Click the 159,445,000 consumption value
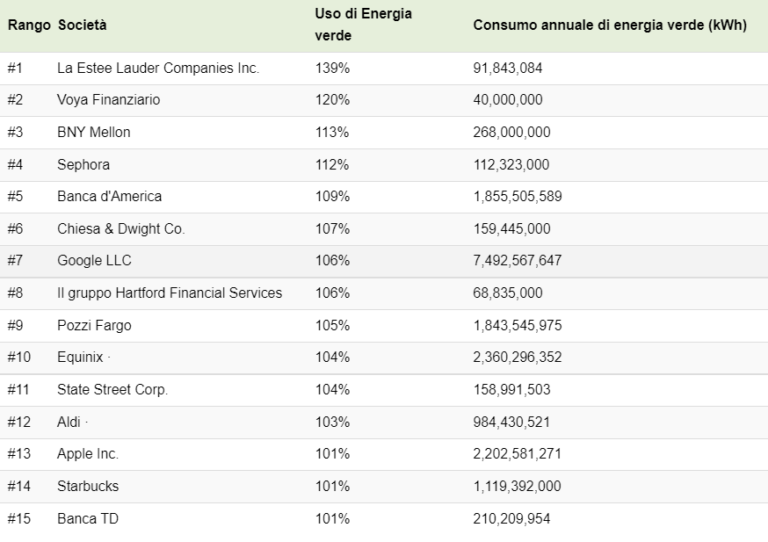Image resolution: width=768 pixels, height=542 pixels. click(x=511, y=229)
